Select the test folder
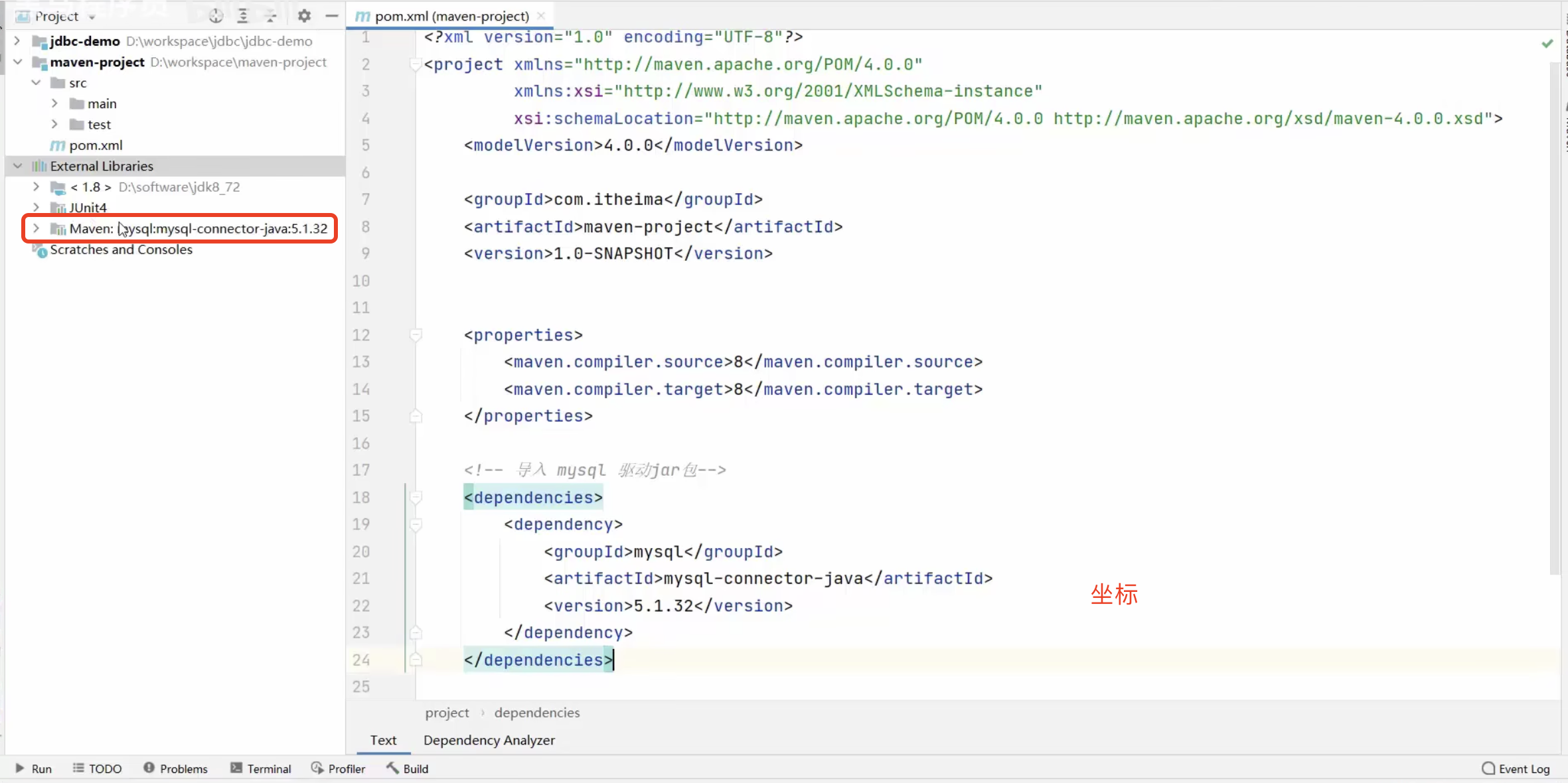This screenshot has width=1568, height=783. (x=99, y=124)
